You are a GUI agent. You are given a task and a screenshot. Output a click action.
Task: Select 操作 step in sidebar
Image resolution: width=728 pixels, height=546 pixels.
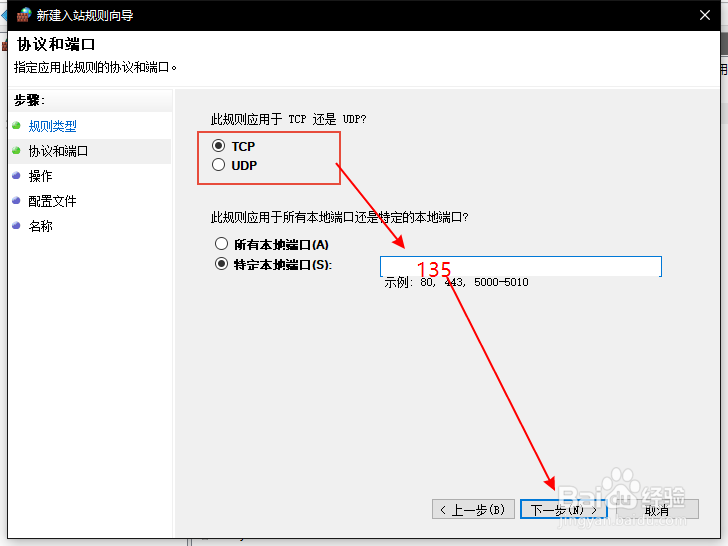coord(40,176)
